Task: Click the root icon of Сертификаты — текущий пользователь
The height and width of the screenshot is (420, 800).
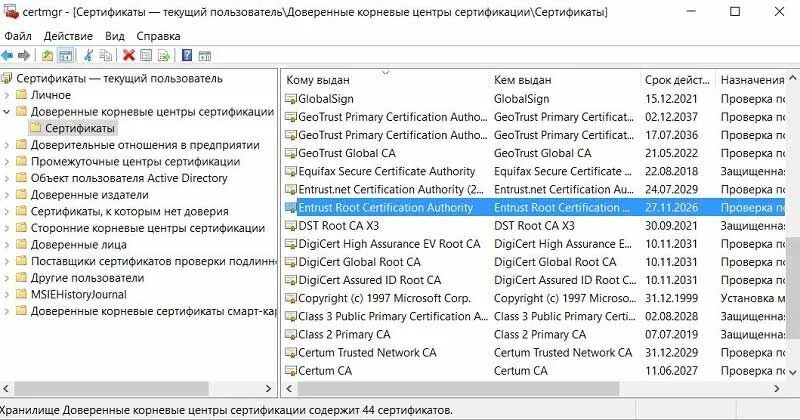Action: pyautogui.click(x=7, y=78)
